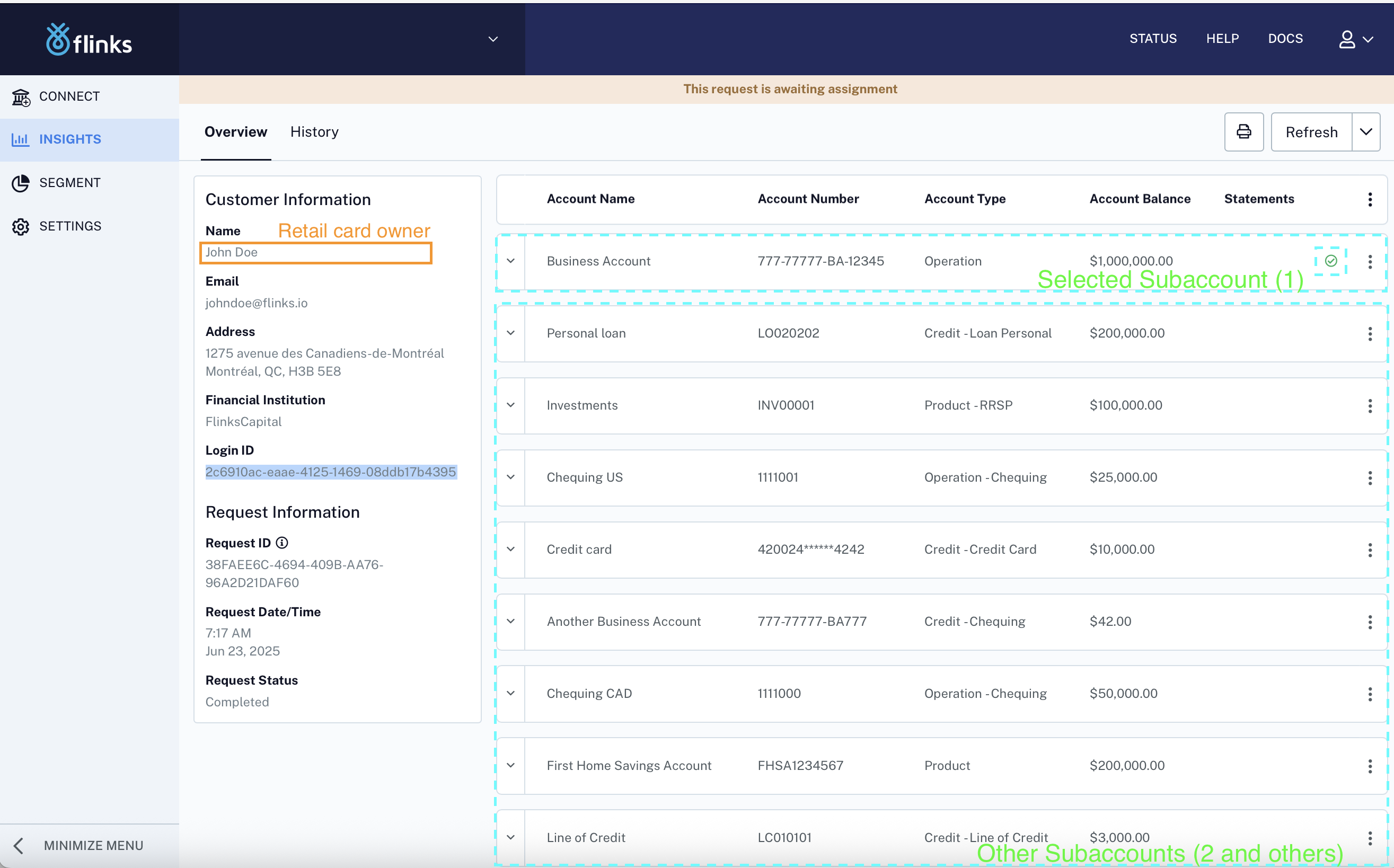The height and width of the screenshot is (868, 1394).
Task: Toggle green statement checkmark on Business Account
Action: [1330, 261]
